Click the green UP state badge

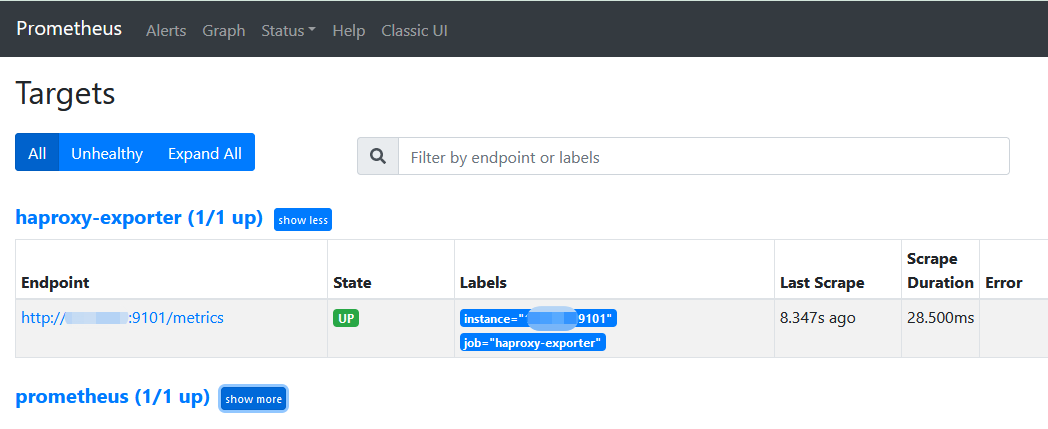(346, 318)
